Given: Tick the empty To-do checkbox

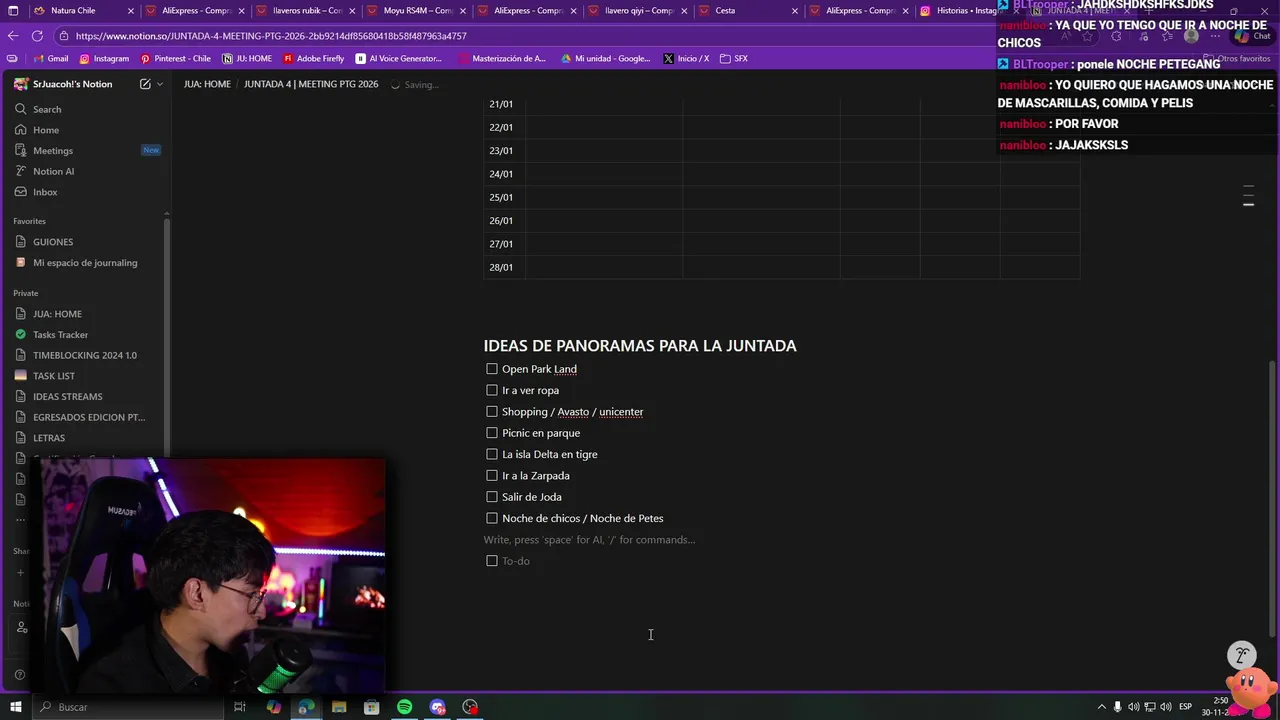Looking at the screenshot, I should 492,561.
